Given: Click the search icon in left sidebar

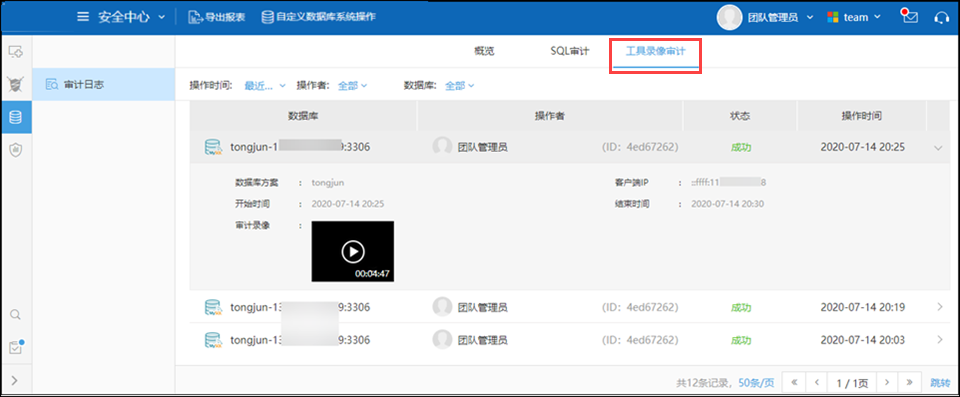Looking at the screenshot, I should click(x=16, y=315).
